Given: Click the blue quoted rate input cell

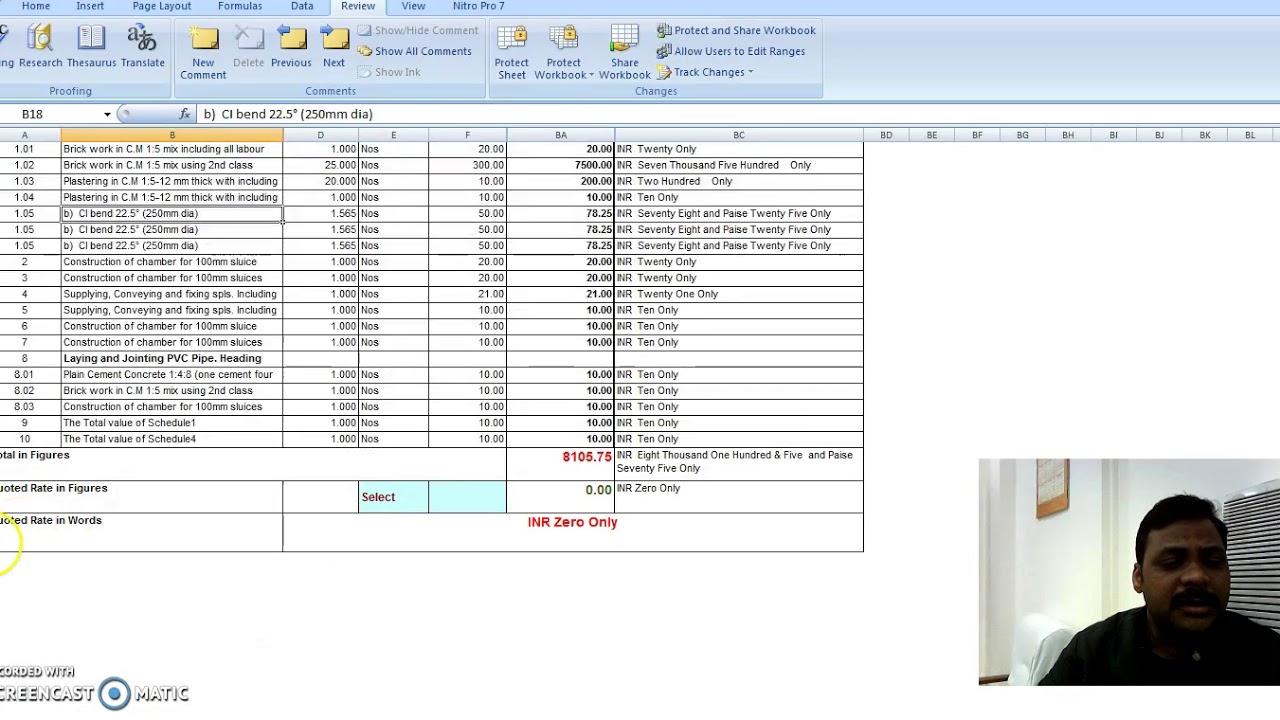Looking at the screenshot, I should point(467,497).
